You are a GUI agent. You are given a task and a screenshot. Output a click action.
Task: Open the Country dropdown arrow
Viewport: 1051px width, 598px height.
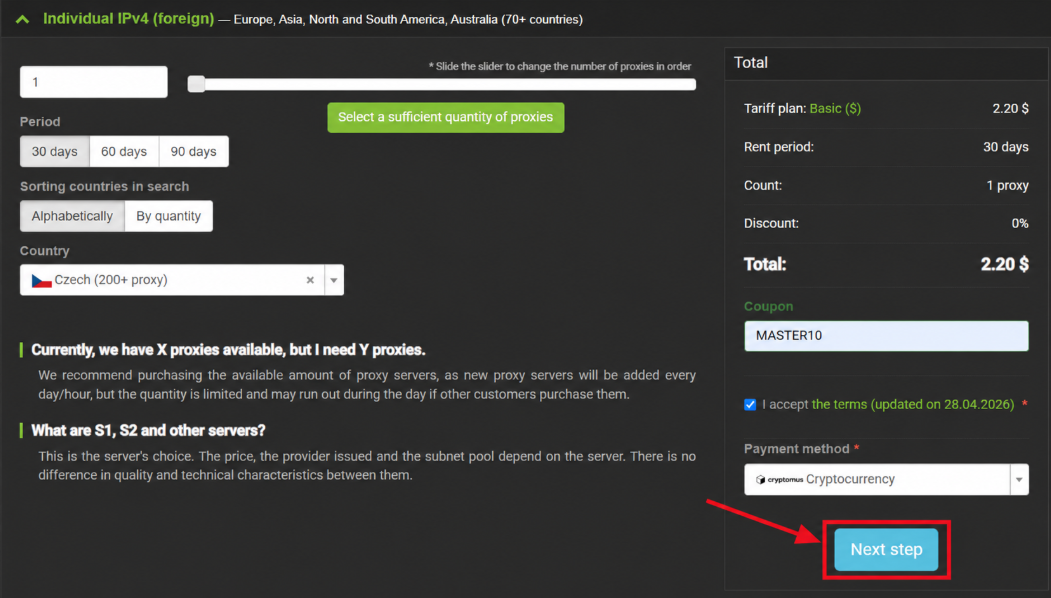click(334, 280)
